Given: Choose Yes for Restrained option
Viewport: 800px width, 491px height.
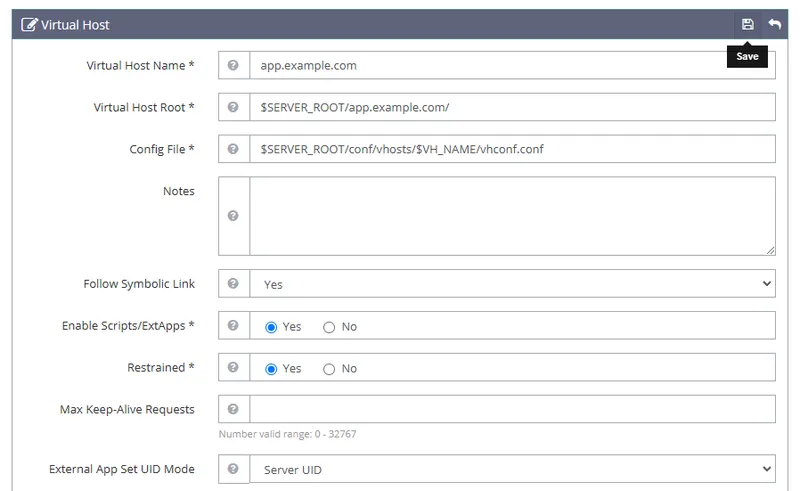Looking at the screenshot, I should coord(271,369).
